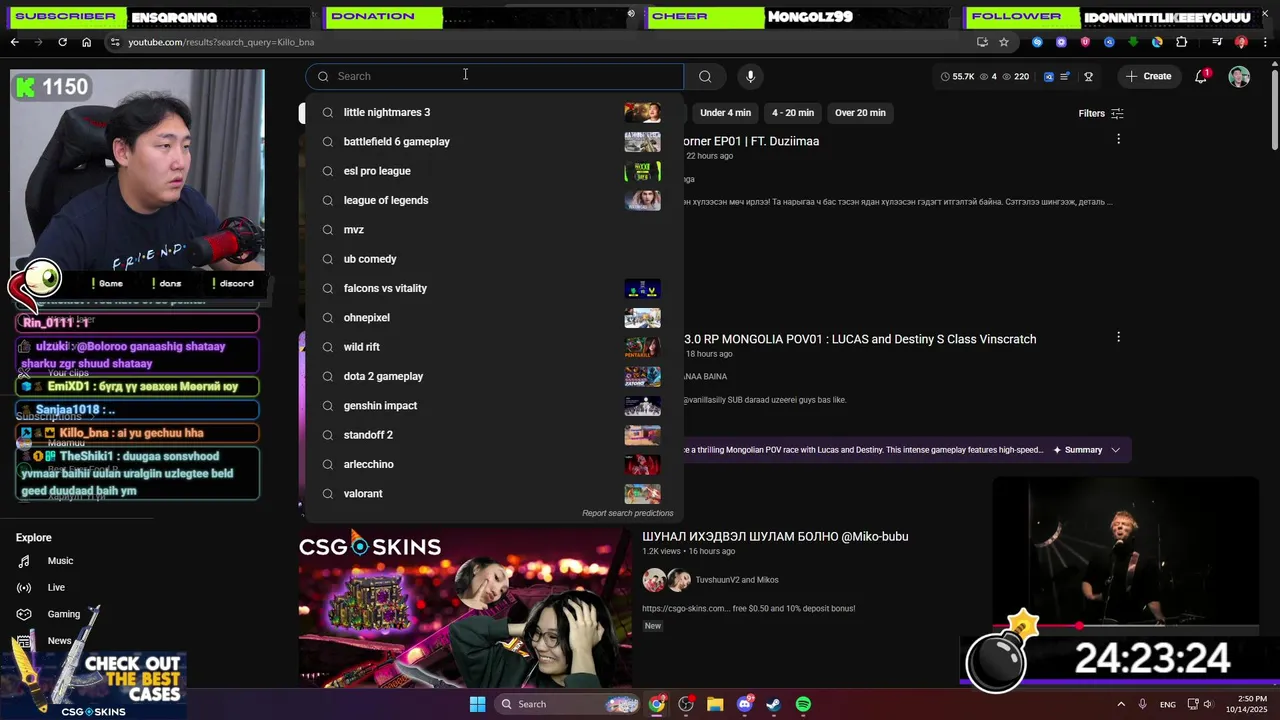
Task: Open options menu for RP MONGOLIA video
Action: pos(1118,337)
